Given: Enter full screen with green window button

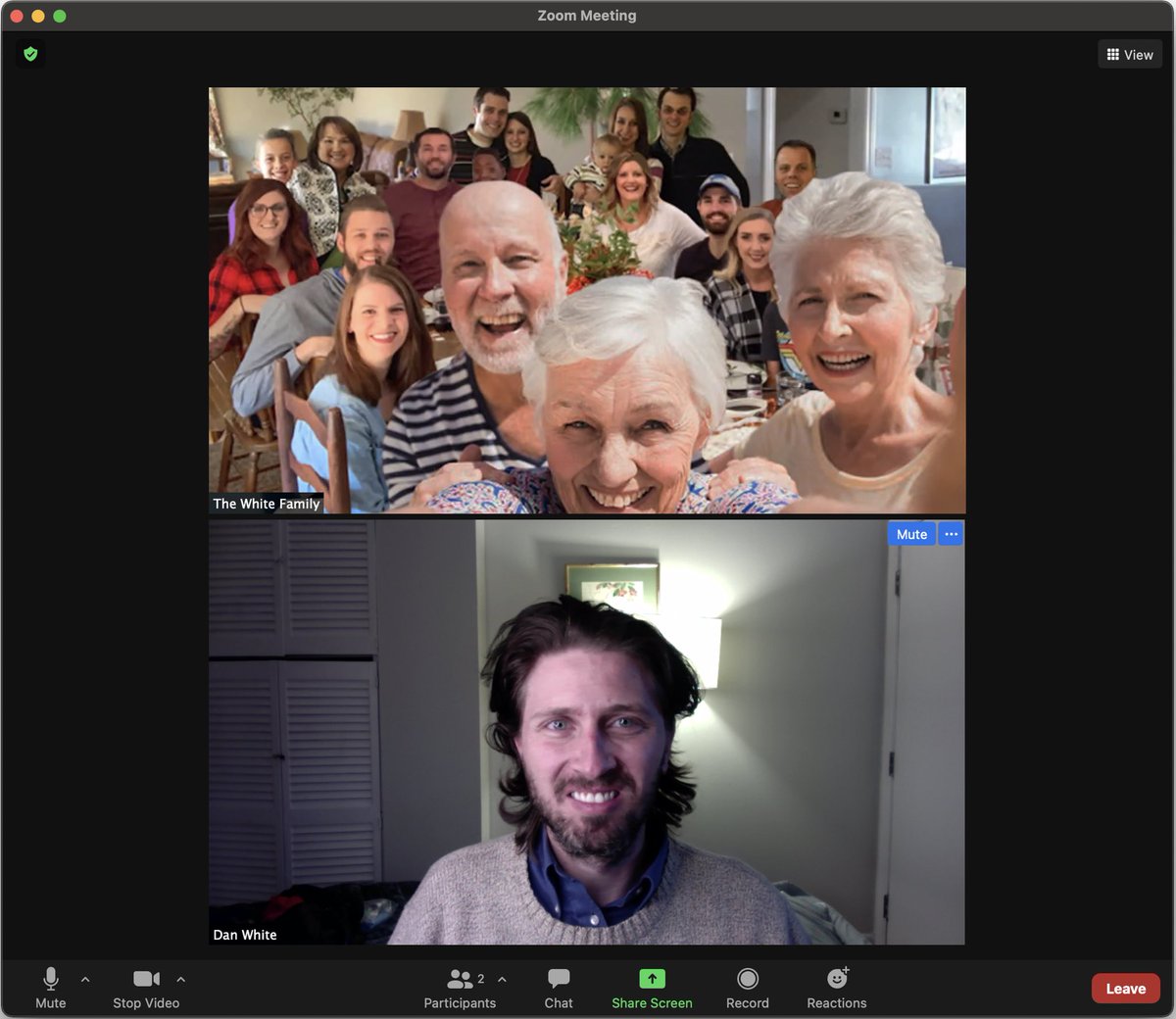Looking at the screenshot, I should tap(60, 16).
